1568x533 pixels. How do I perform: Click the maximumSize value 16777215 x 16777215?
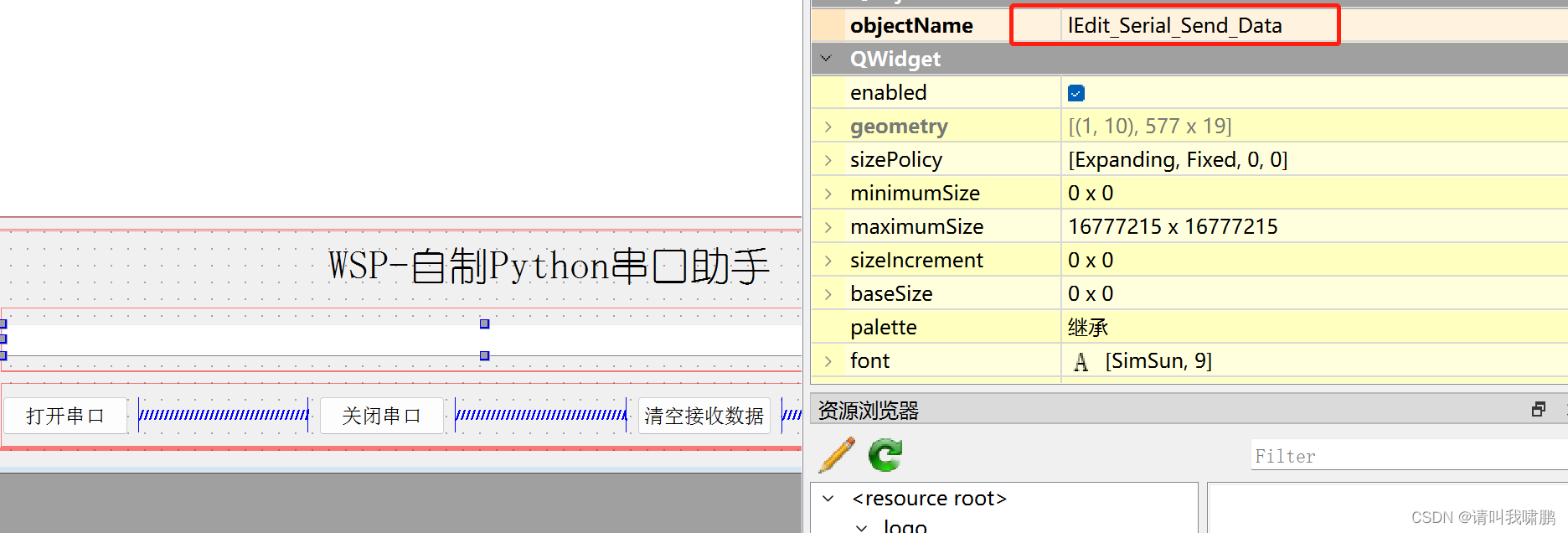point(1173,227)
